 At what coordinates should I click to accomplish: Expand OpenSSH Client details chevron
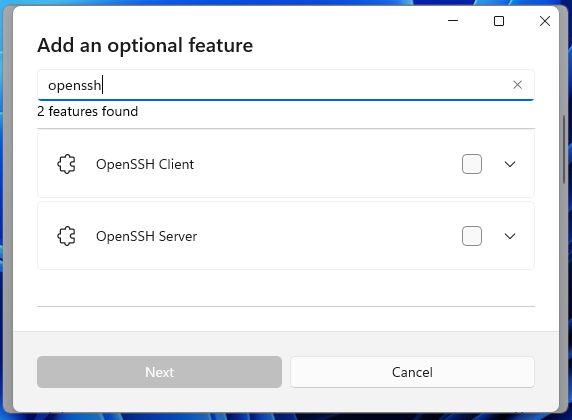[510, 164]
